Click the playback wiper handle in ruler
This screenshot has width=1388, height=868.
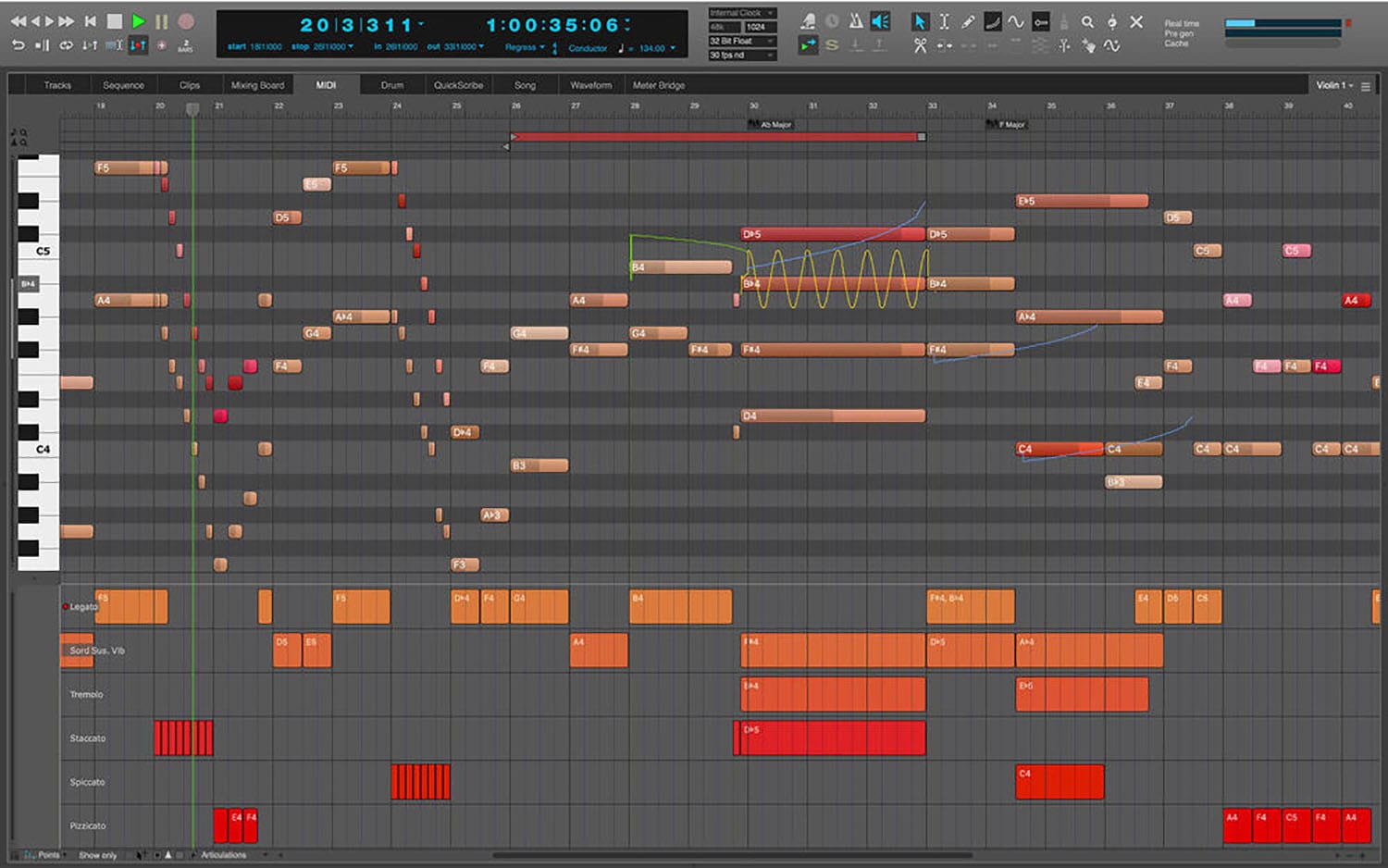[x=192, y=109]
